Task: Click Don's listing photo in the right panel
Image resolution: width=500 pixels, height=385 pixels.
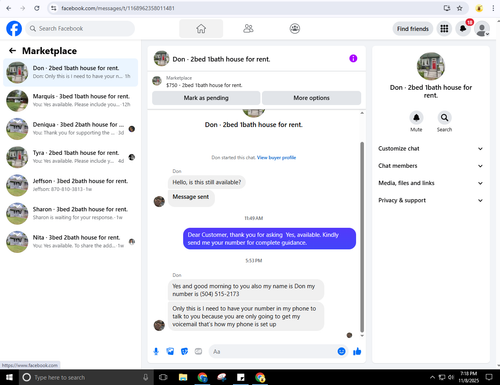Action: coord(431,66)
